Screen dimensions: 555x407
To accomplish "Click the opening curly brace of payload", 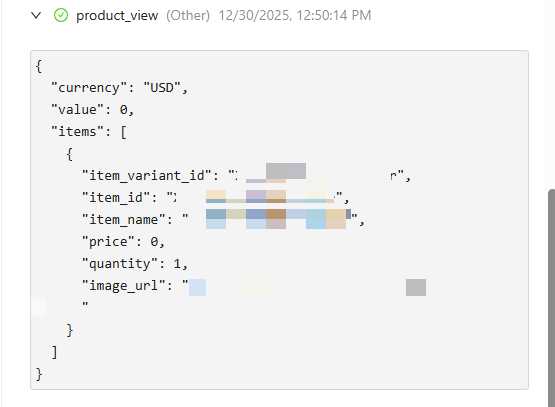I will click(39, 66).
